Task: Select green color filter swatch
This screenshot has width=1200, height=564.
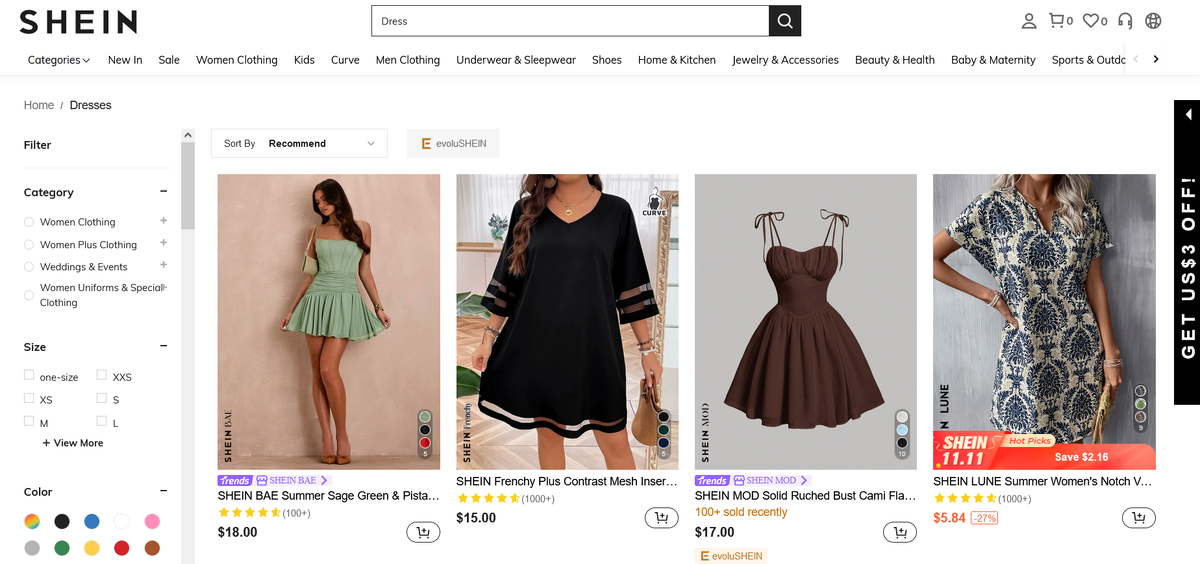Action: pyautogui.click(x=62, y=548)
